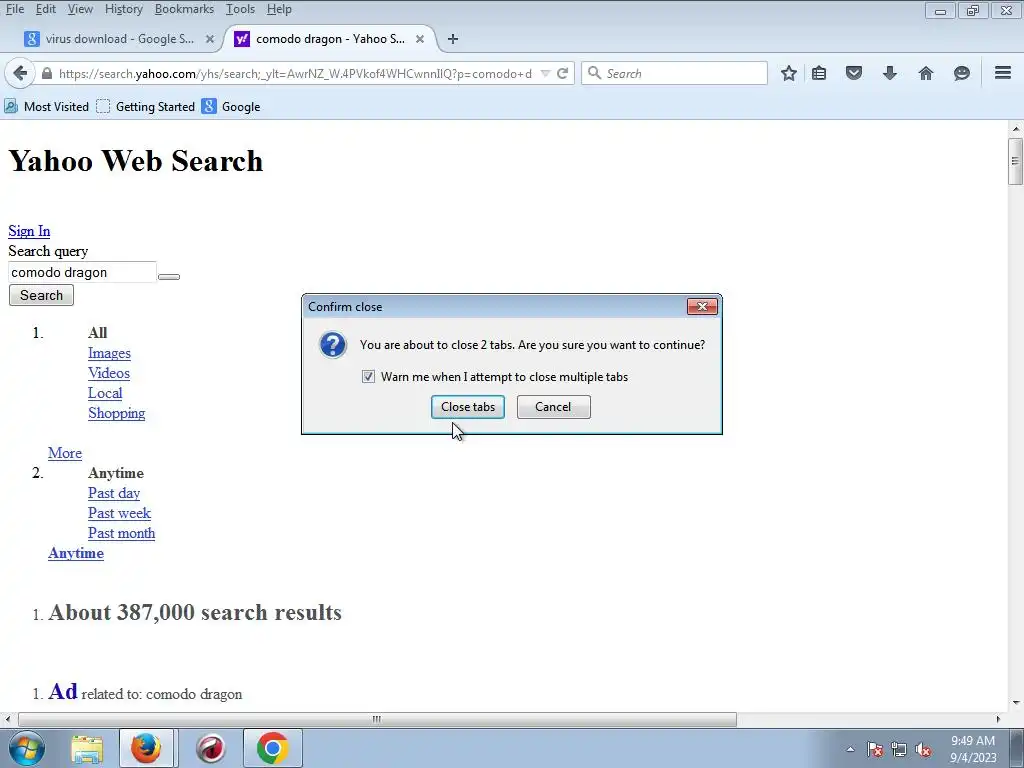Switch to virus download Google tab
Viewport: 1024px width, 768px height.
coord(120,39)
